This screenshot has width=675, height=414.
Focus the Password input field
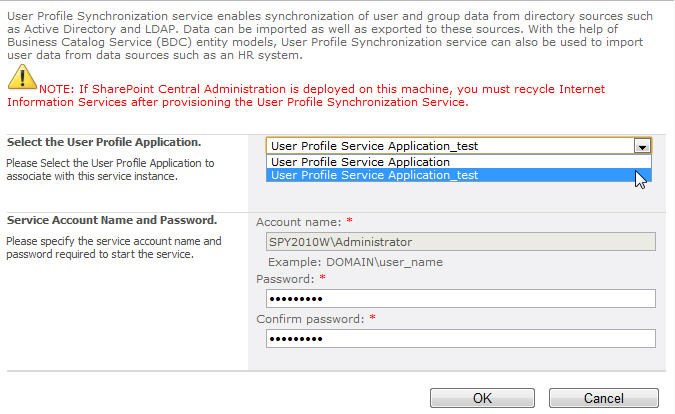[x=461, y=299]
